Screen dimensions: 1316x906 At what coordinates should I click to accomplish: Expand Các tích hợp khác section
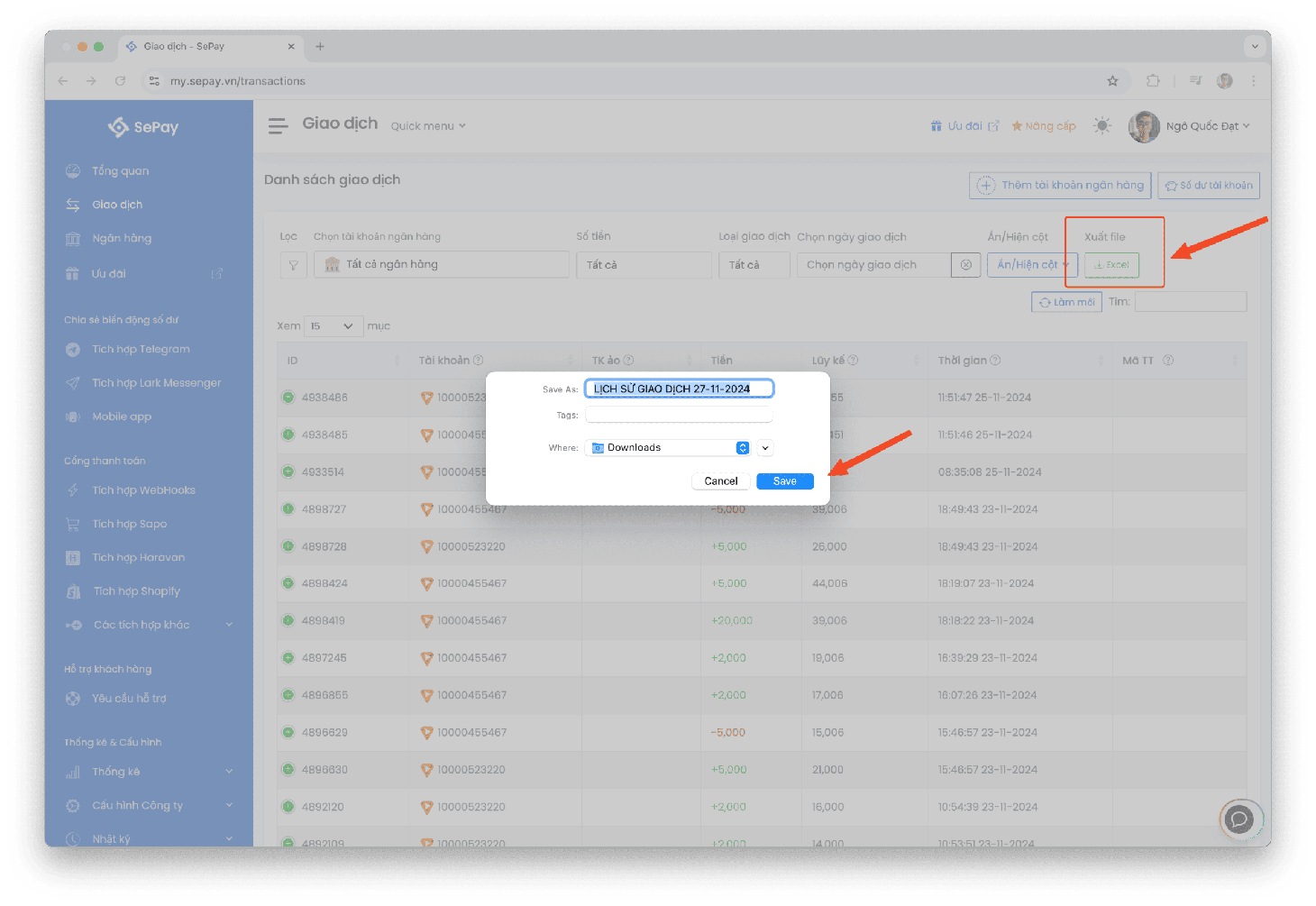tap(150, 625)
